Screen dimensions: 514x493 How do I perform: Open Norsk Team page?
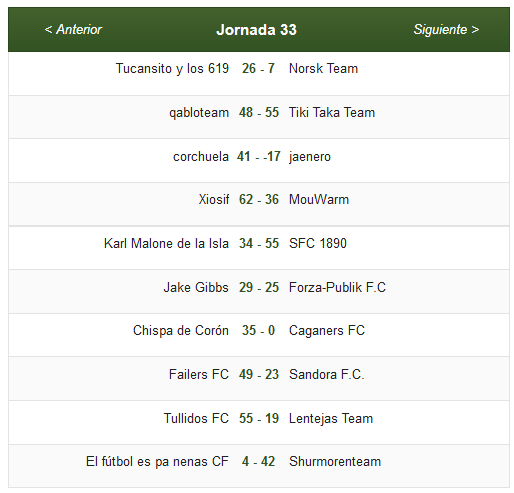click(x=323, y=69)
